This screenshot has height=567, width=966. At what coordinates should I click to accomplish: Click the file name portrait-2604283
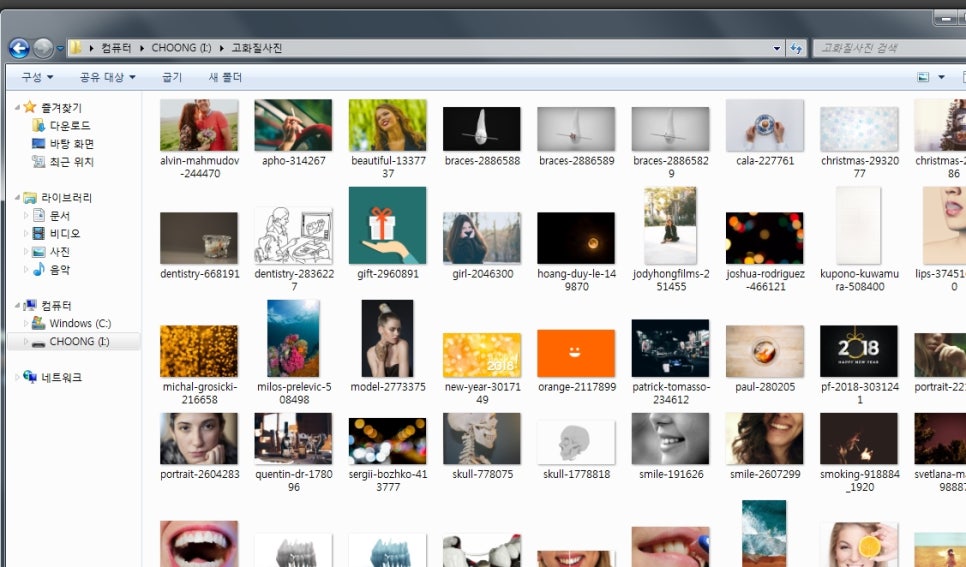200,474
